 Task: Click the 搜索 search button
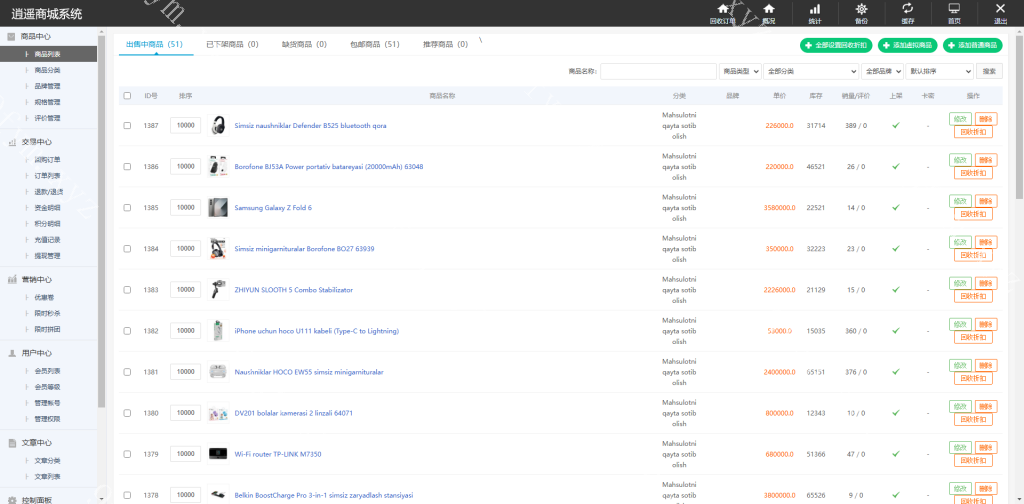989,71
